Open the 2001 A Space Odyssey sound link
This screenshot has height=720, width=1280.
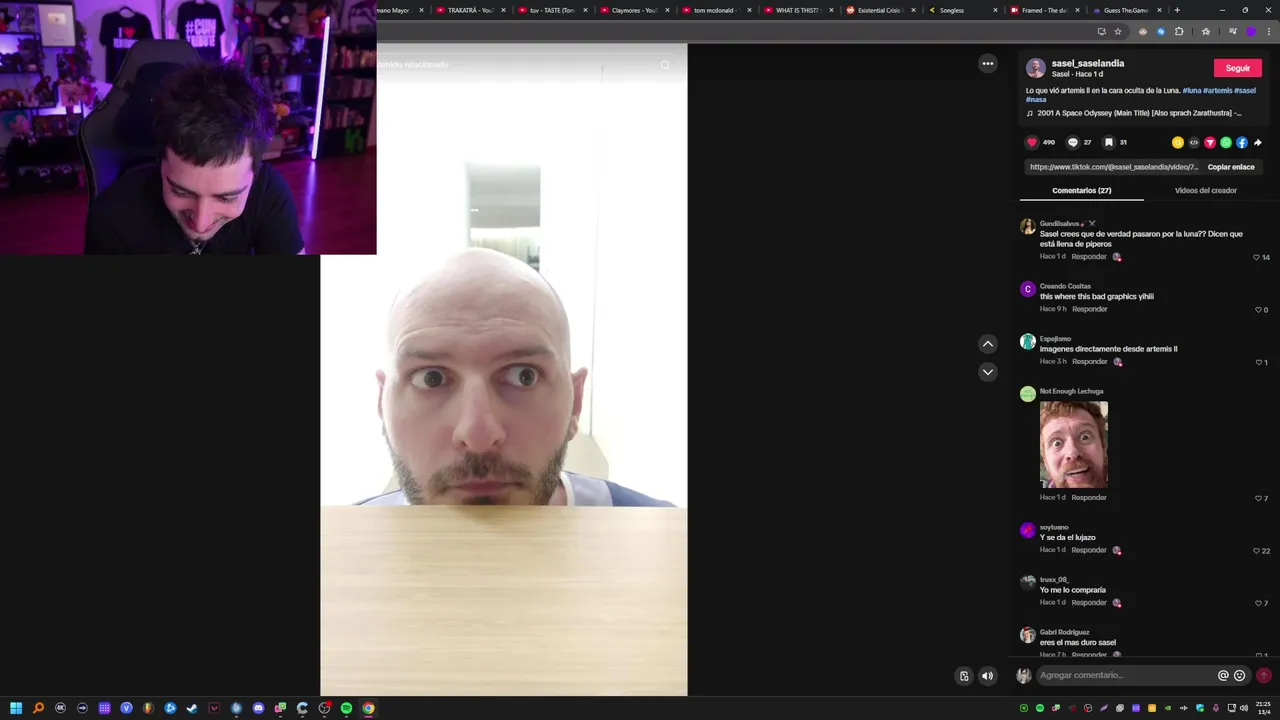[x=1139, y=113]
